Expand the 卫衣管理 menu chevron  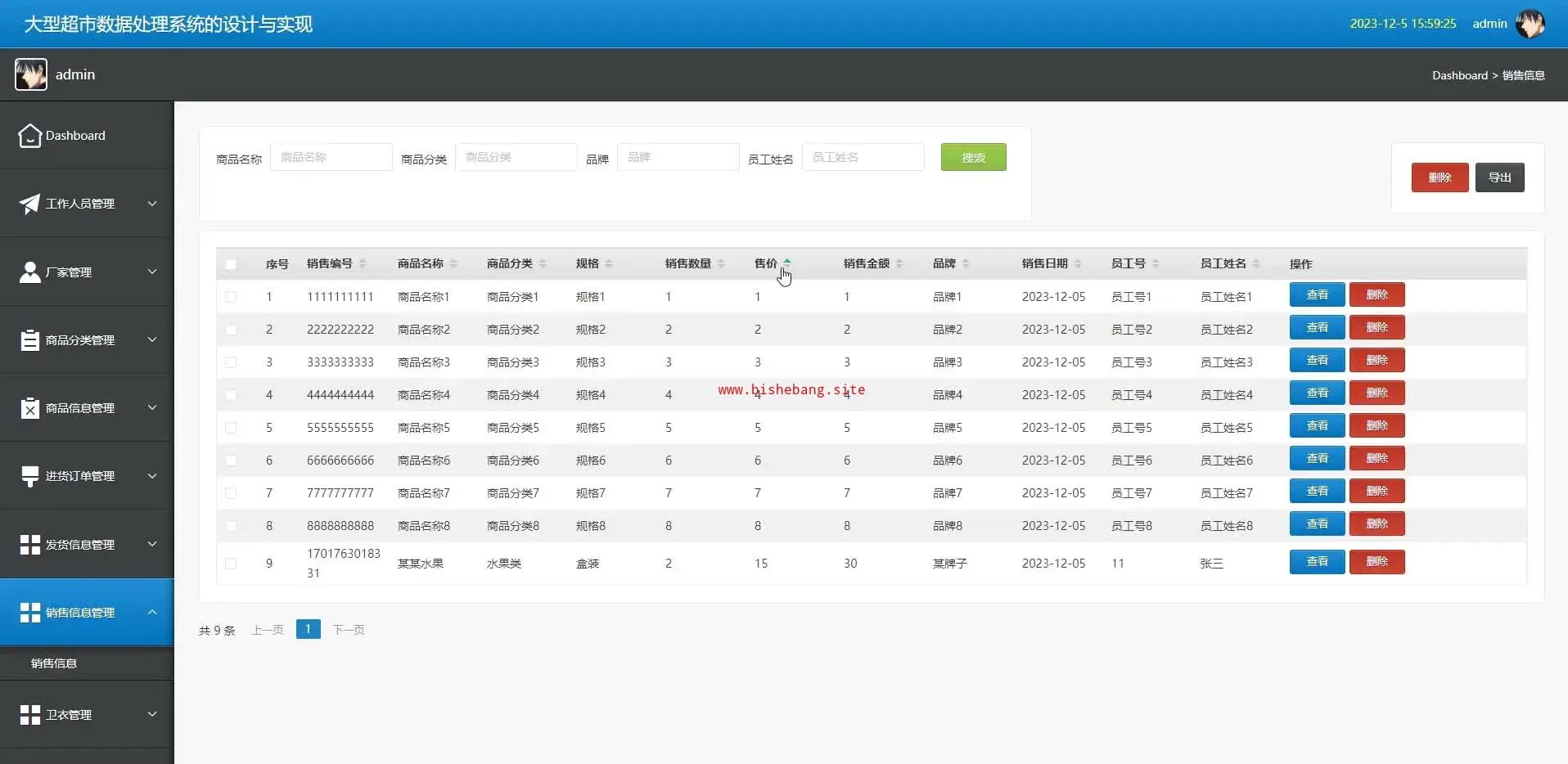(x=152, y=714)
